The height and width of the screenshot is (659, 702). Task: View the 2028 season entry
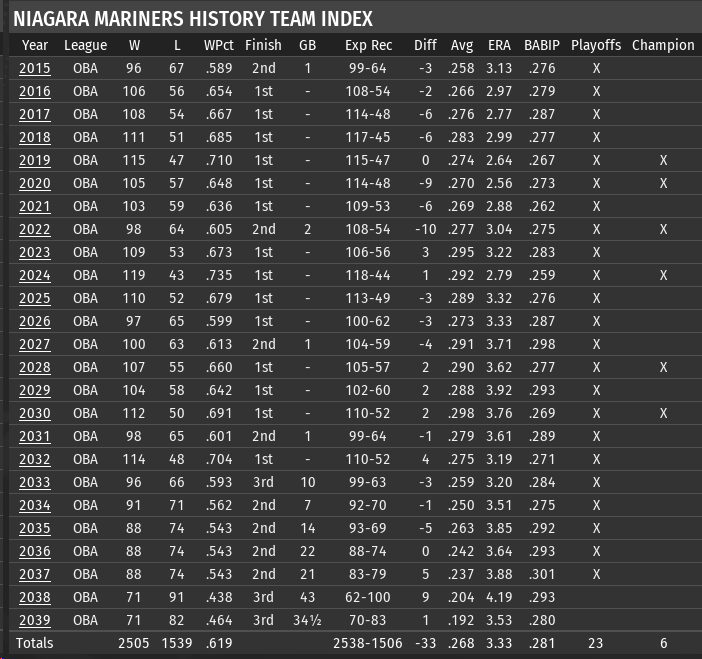click(x=35, y=367)
